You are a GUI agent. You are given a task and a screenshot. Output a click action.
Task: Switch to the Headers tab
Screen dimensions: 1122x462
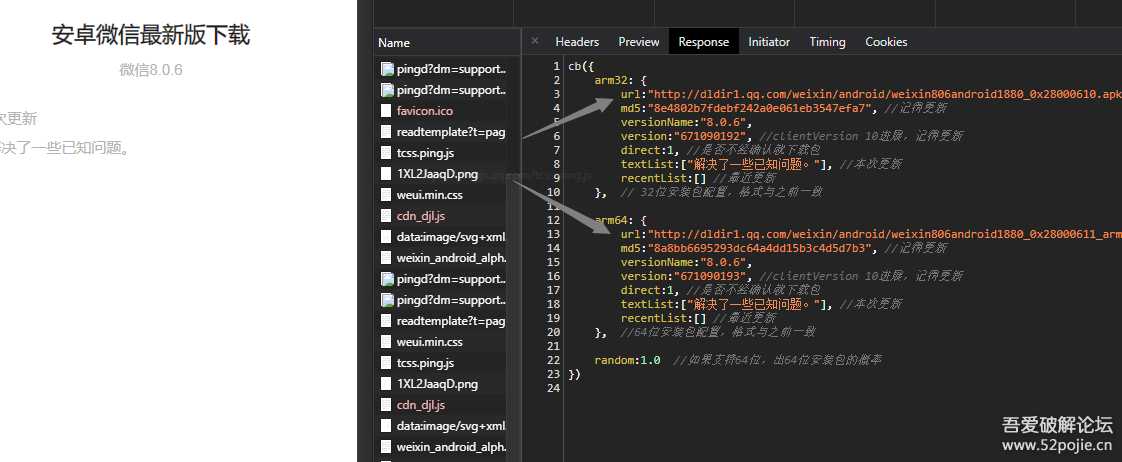pos(577,42)
